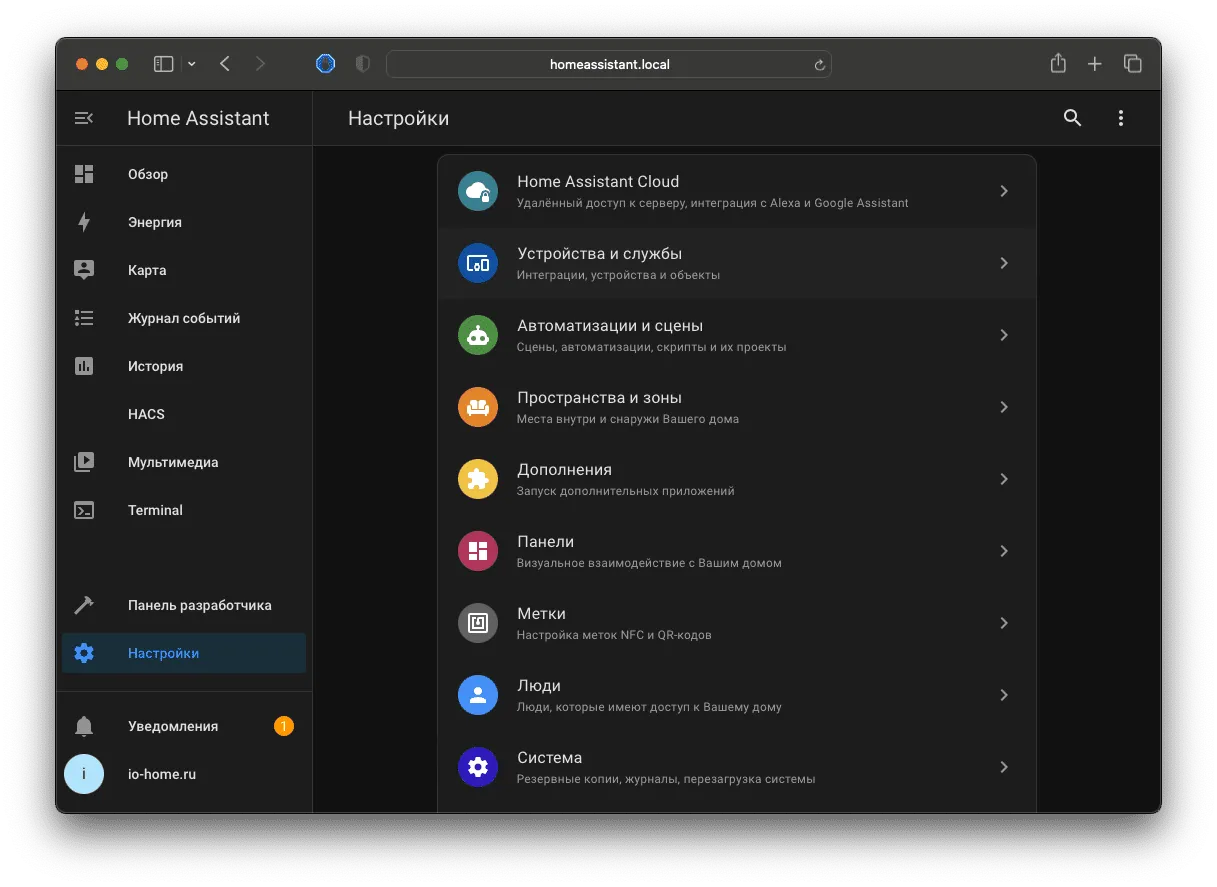Open the three-dot overflow menu

pyautogui.click(x=1121, y=118)
